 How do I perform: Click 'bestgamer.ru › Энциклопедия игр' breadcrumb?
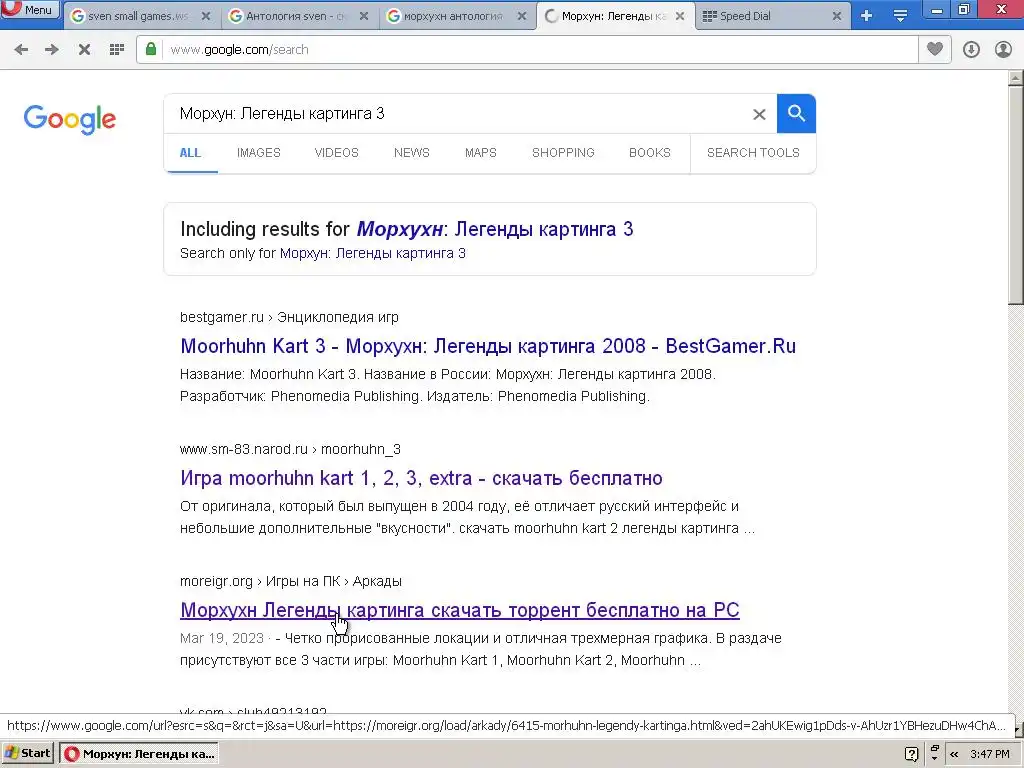[289, 317]
